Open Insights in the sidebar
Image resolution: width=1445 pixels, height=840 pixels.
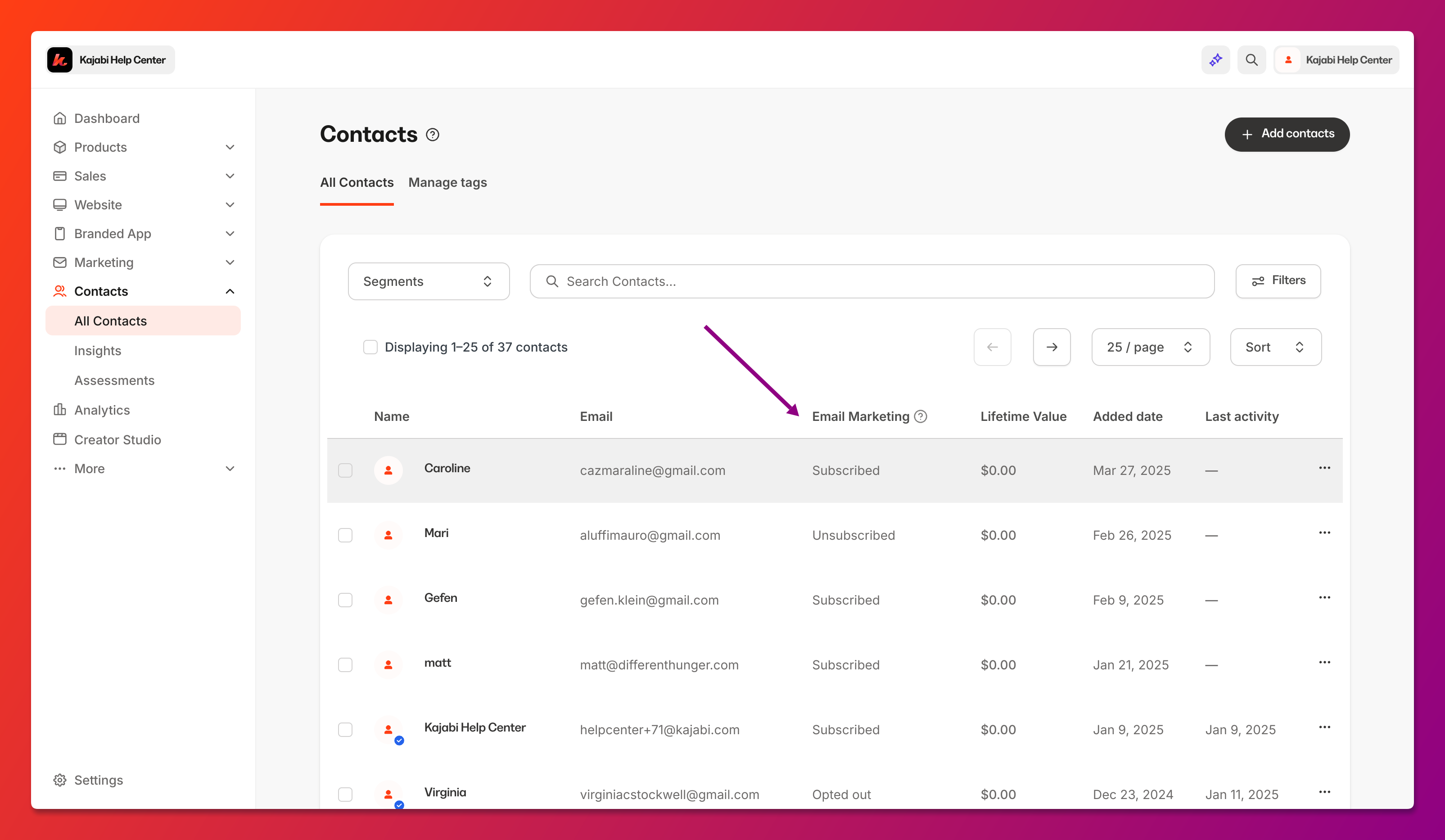pyautogui.click(x=98, y=350)
